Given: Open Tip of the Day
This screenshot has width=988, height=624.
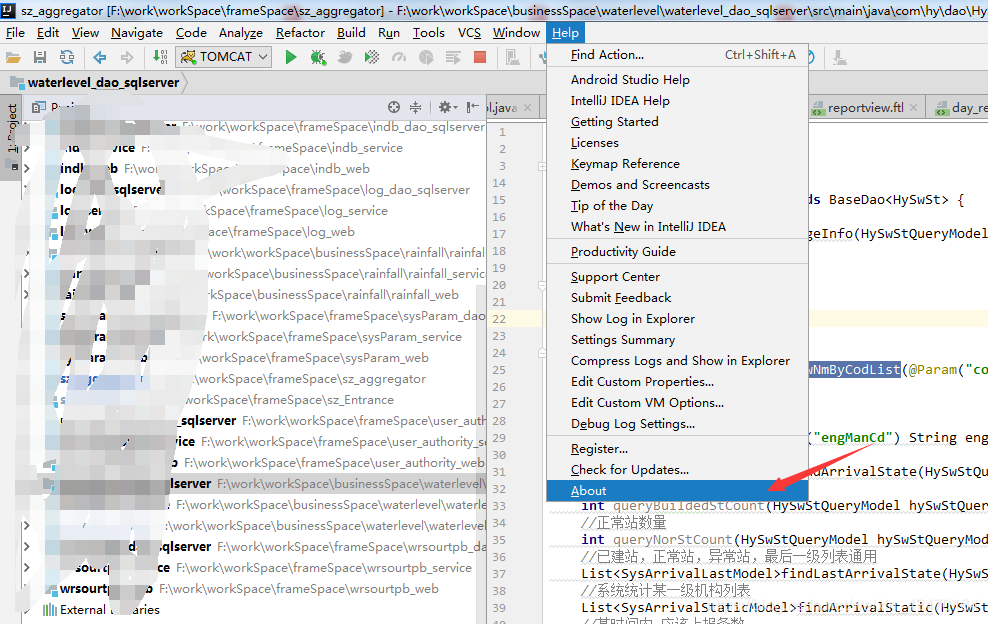Looking at the screenshot, I should click(x=677, y=205).
